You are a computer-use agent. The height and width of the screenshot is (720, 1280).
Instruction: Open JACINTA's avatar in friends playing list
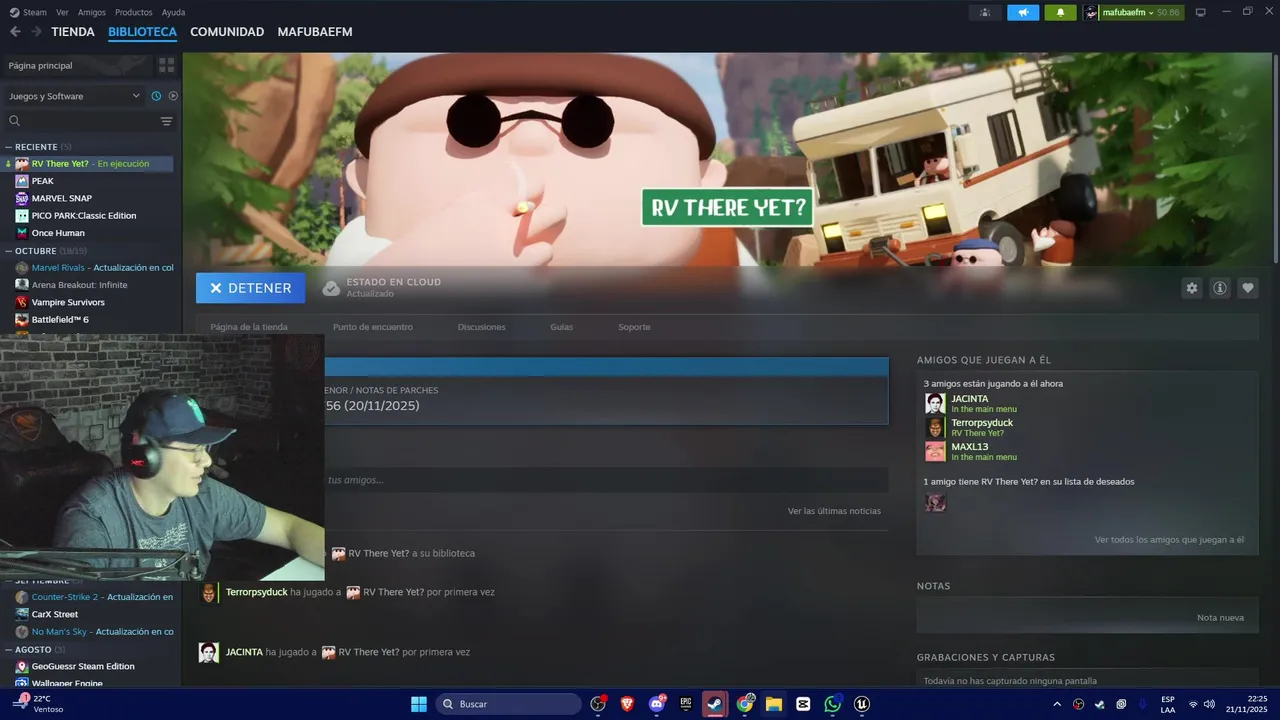click(x=935, y=403)
